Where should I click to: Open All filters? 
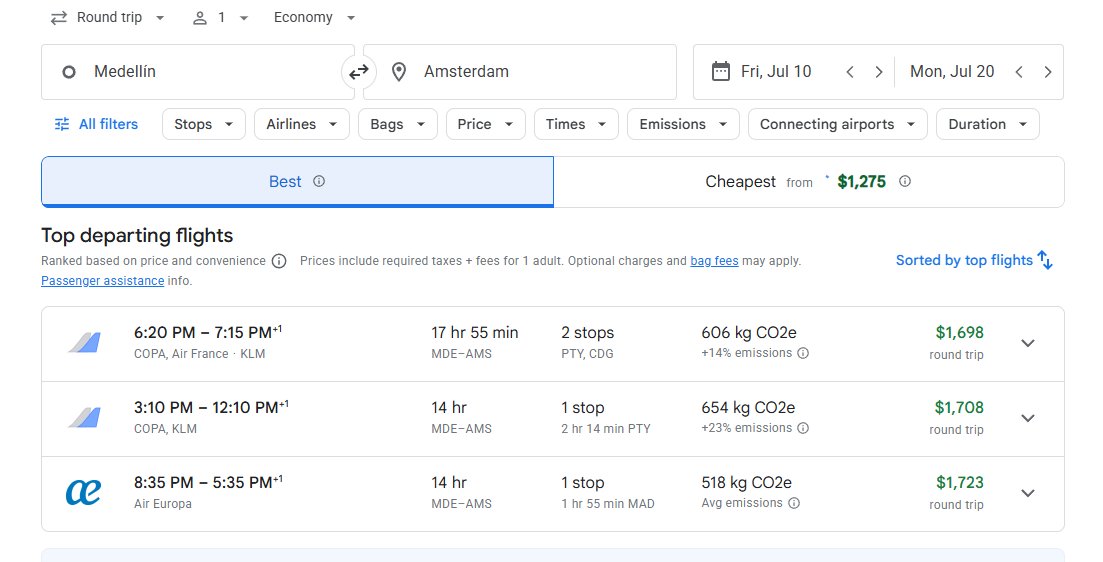click(x=96, y=124)
